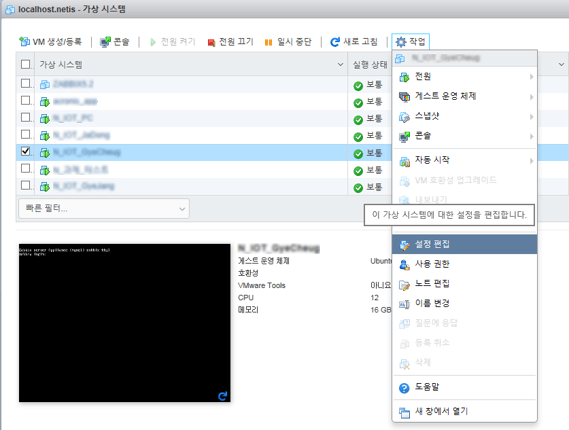Click the powered-off ZABBIX5.2 VM icon

45,85
